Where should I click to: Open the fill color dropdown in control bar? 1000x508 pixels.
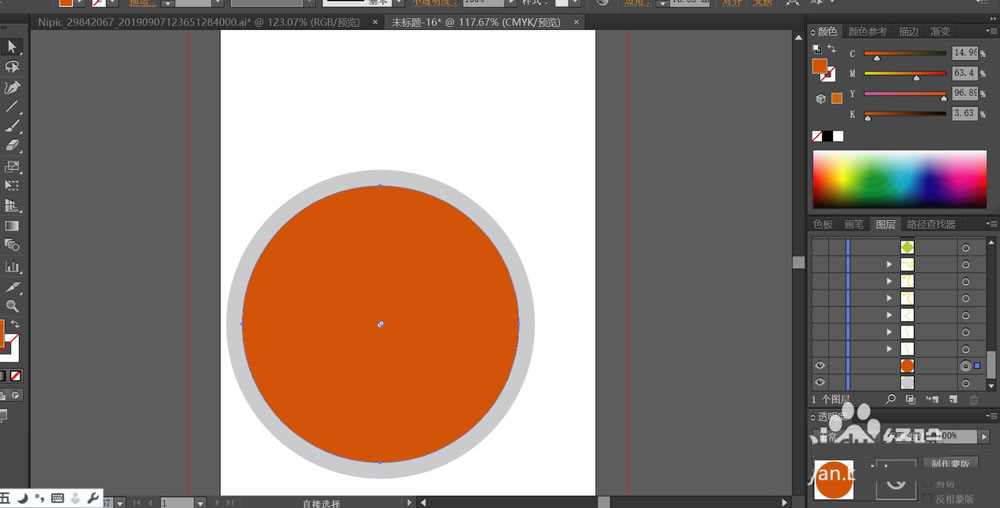tap(80, 3)
